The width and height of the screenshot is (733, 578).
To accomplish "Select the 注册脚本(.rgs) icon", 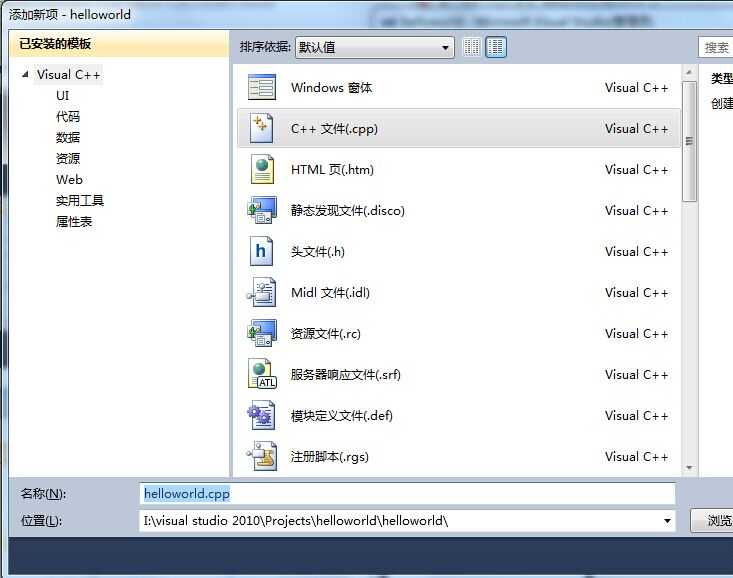I will [x=262, y=456].
